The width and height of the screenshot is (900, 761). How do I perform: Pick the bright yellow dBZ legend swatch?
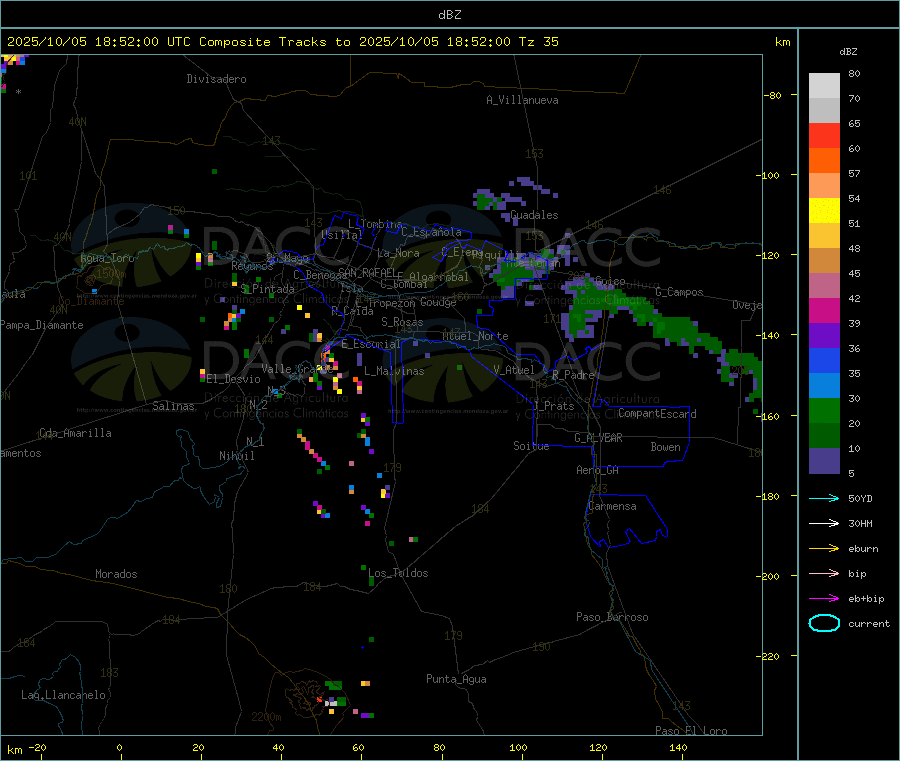(x=824, y=210)
